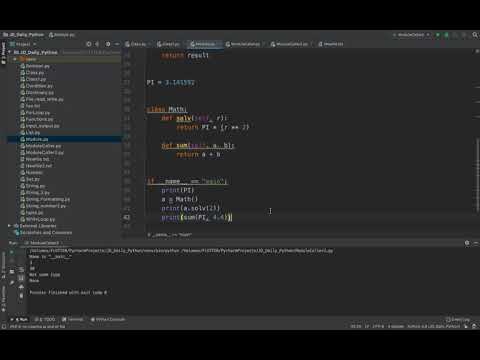
Task: Open Functions.py in the project tree
Action: click(36, 119)
